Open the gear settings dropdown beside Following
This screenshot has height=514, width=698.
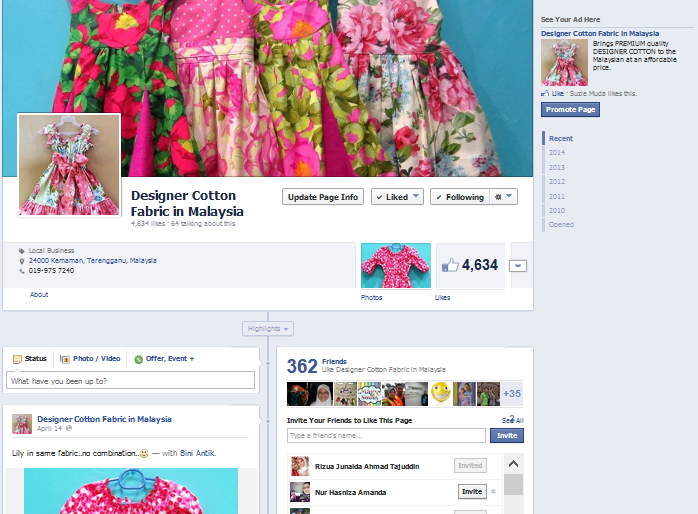503,197
